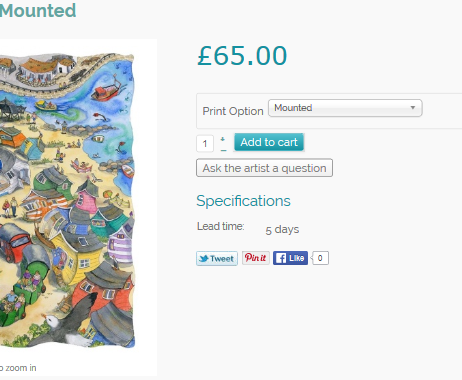Click the £65.00 price text
Viewport: 462px width, 380px height.
(x=242, y=56)
